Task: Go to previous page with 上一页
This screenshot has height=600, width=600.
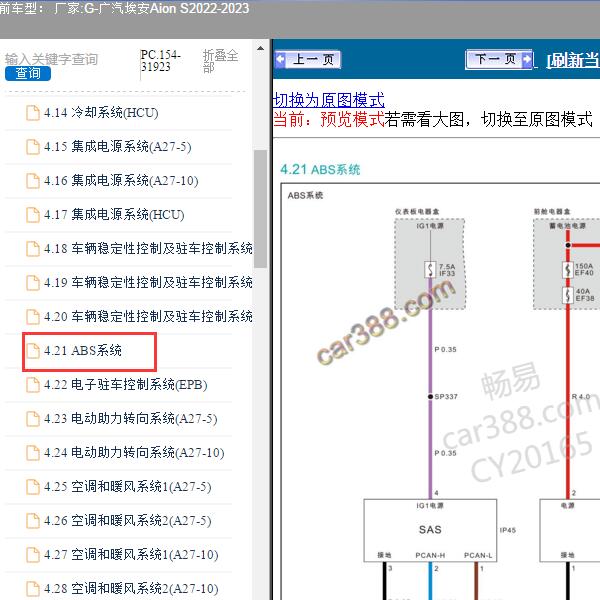Action: (308, 59)
